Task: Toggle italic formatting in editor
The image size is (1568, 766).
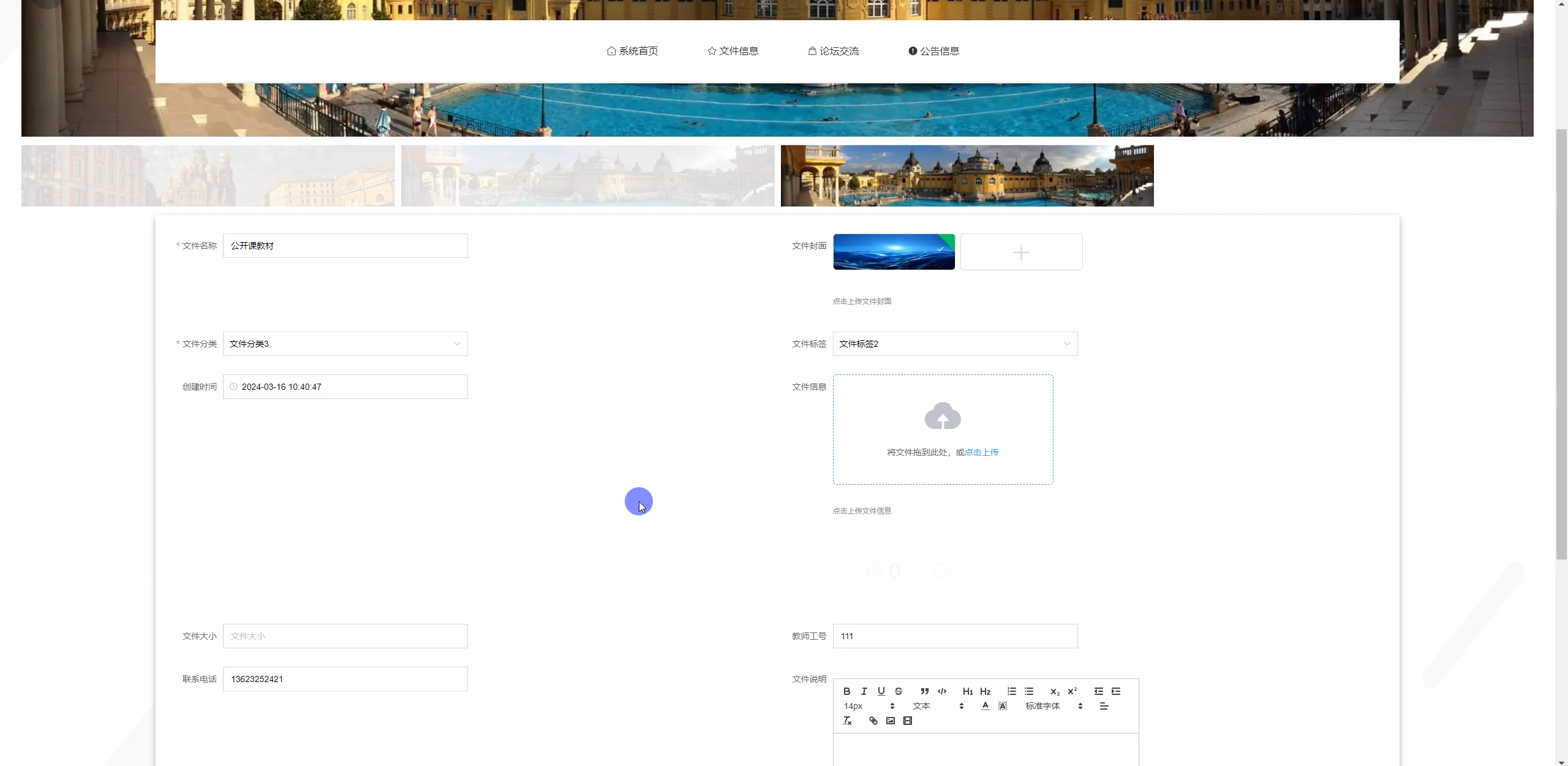Action: tap(864, 691)
